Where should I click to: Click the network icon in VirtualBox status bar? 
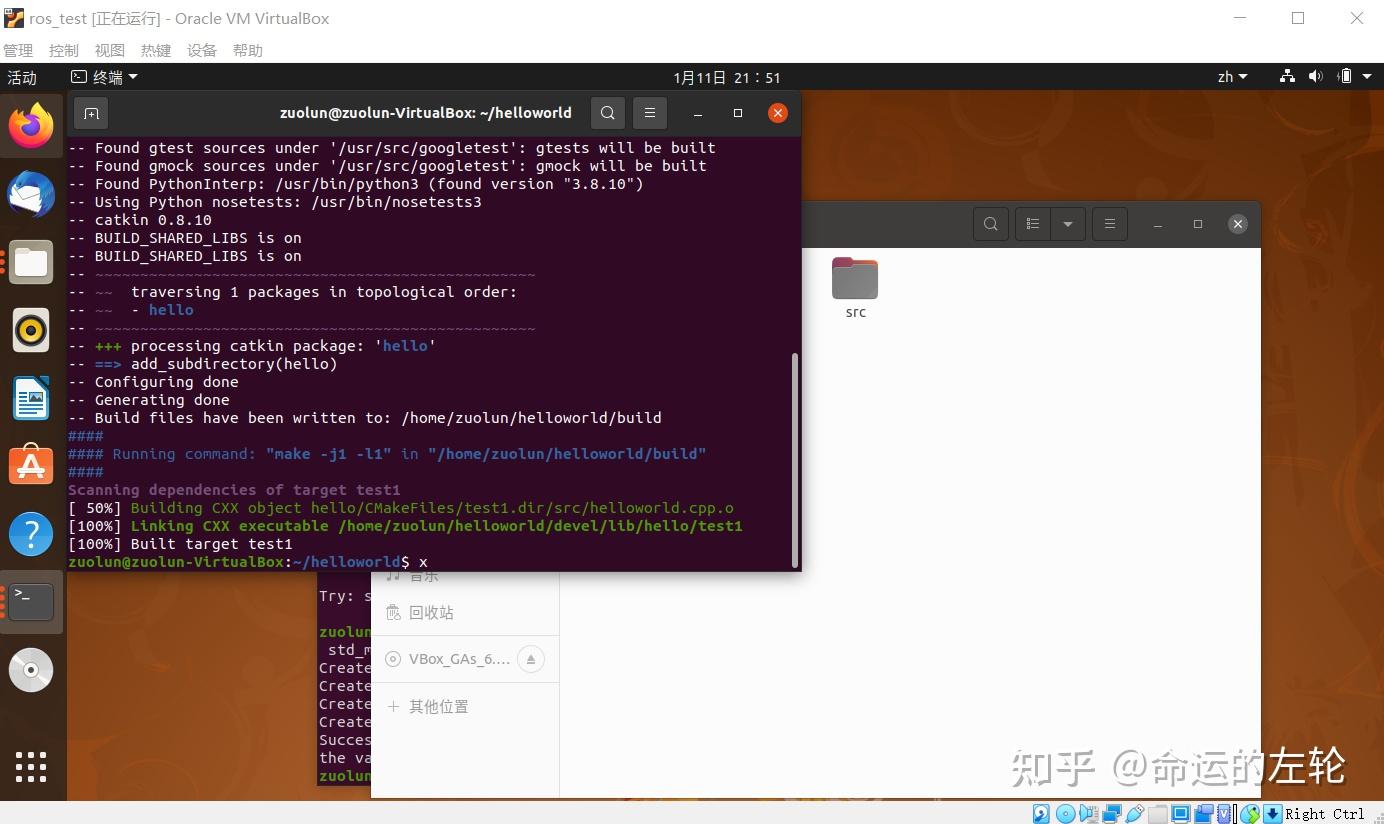point(1113,813)
